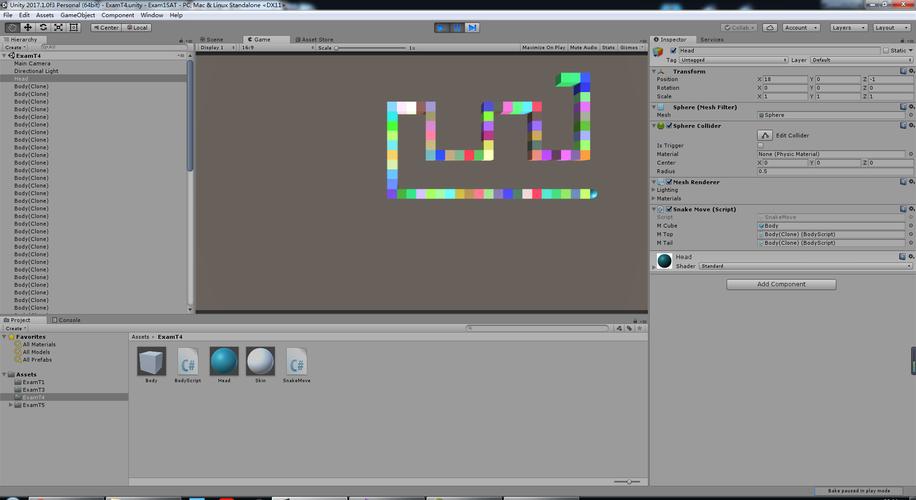Disable the Sphere Collider component checkbox
Screen dimensions: 916x500
pos(669,126)
